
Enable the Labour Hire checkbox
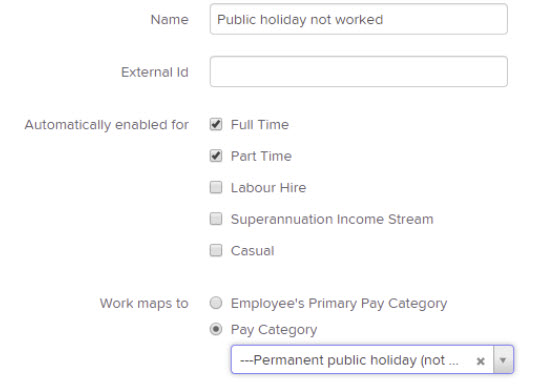[216, 187]
